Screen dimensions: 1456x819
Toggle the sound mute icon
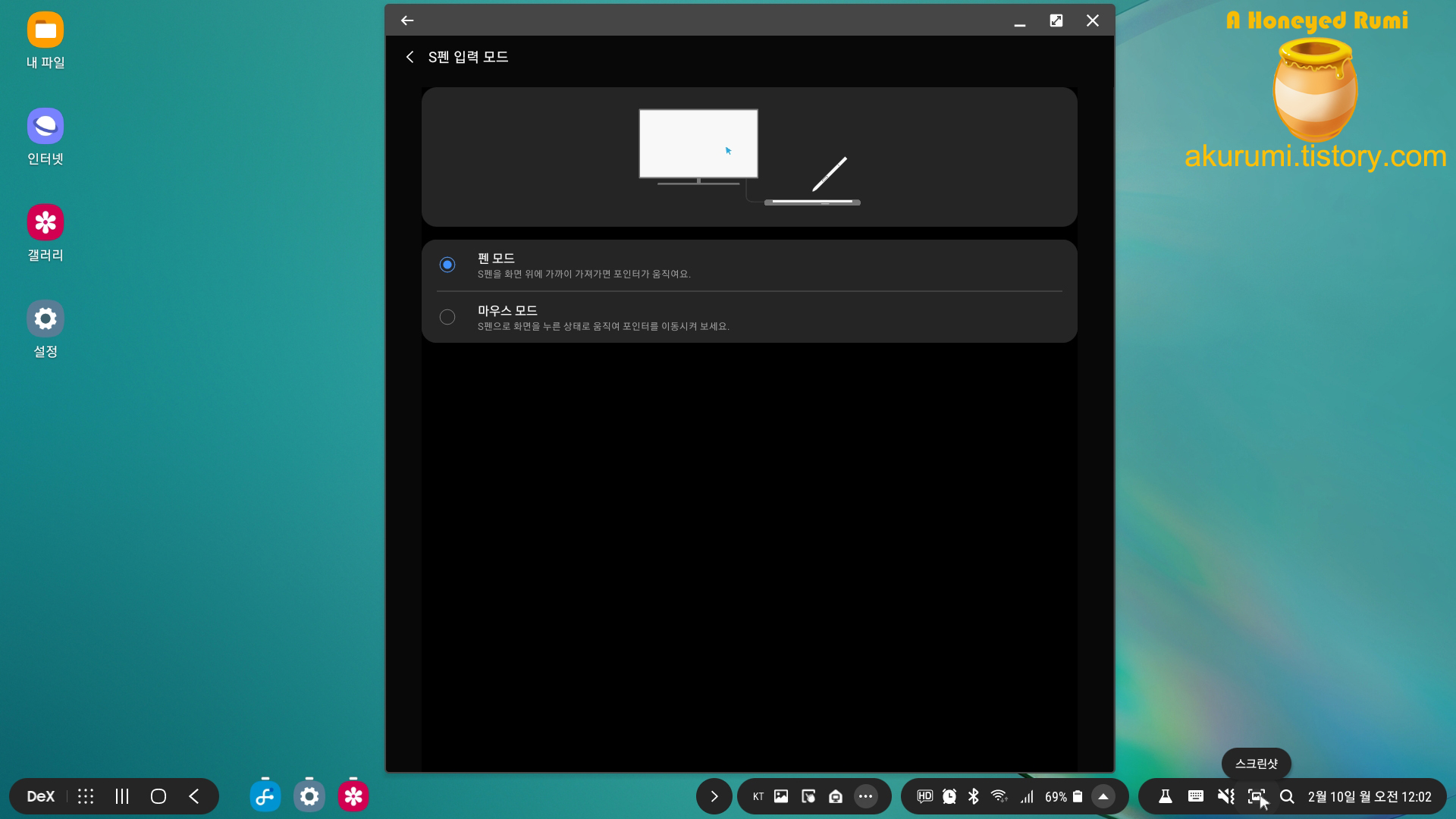click(1225, 796)
